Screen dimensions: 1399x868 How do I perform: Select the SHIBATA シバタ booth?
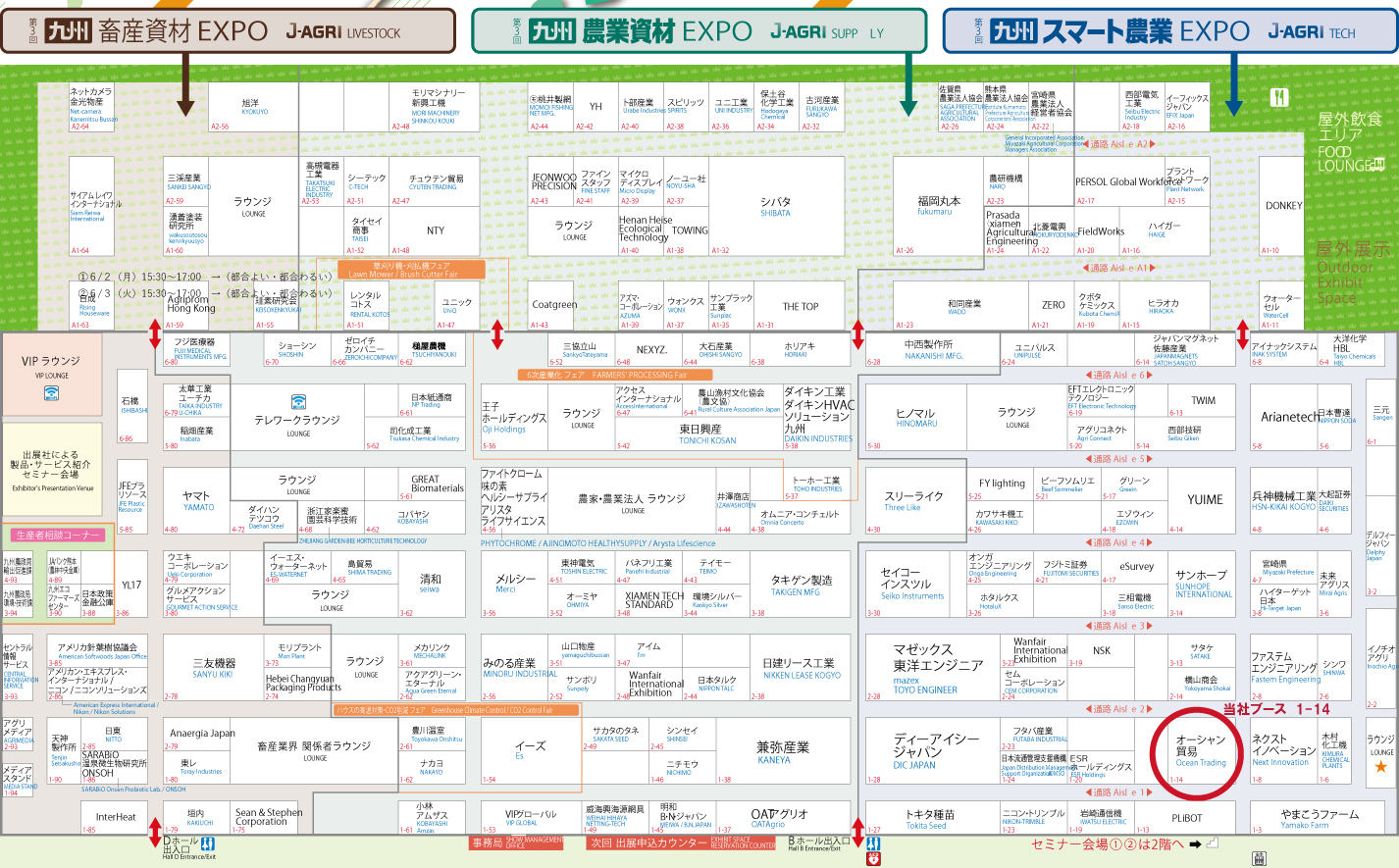point(775,206)
